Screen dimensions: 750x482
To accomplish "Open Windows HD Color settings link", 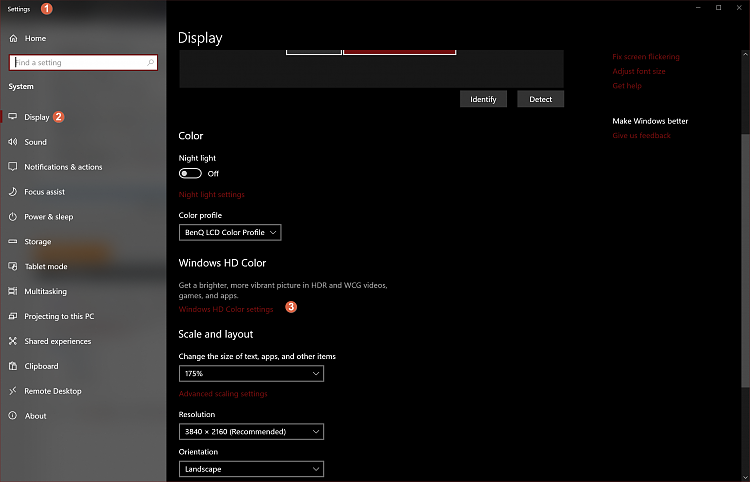I will tap(226, 309).
